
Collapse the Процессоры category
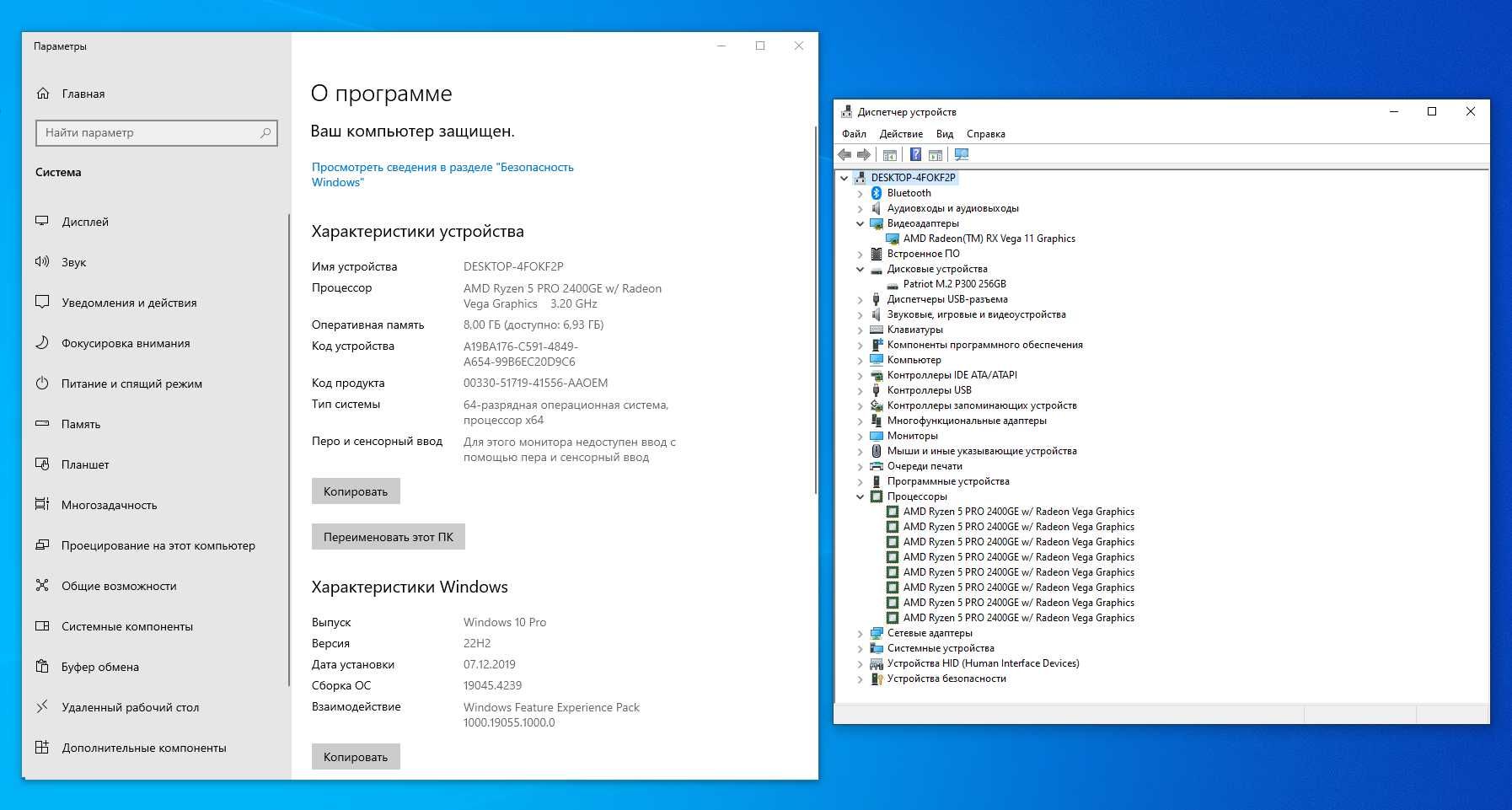pyautogui.click(x=860, y=496)
